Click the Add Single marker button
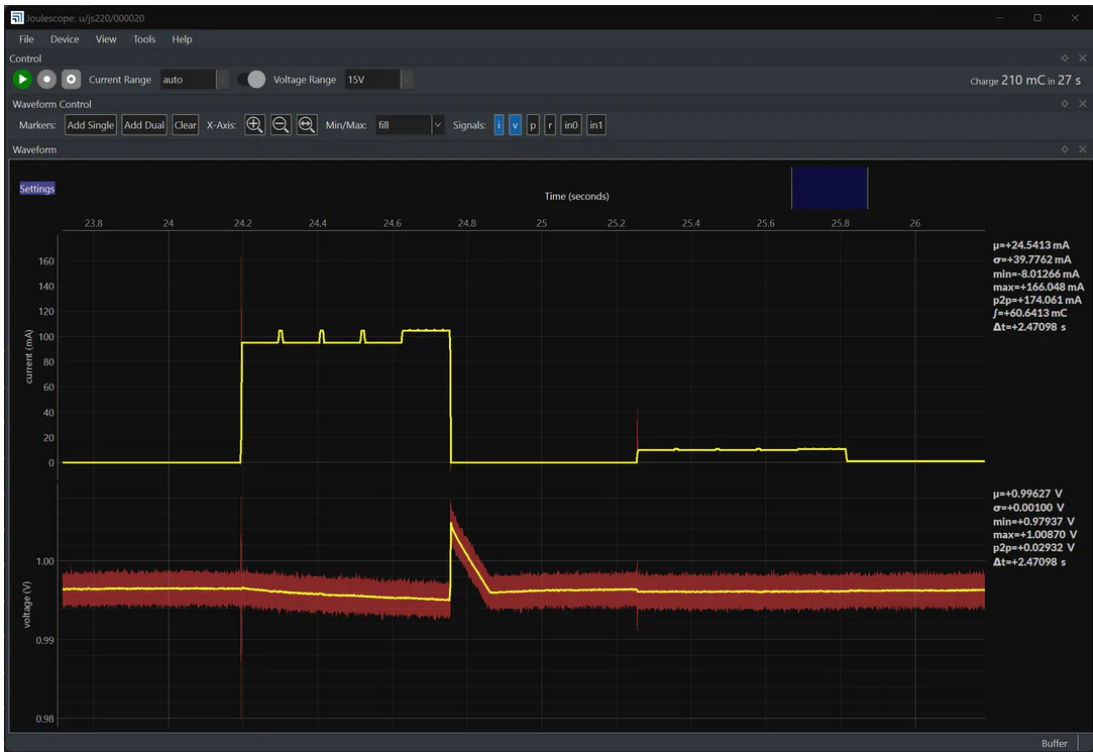1093x755 pixels. point(91,125)
